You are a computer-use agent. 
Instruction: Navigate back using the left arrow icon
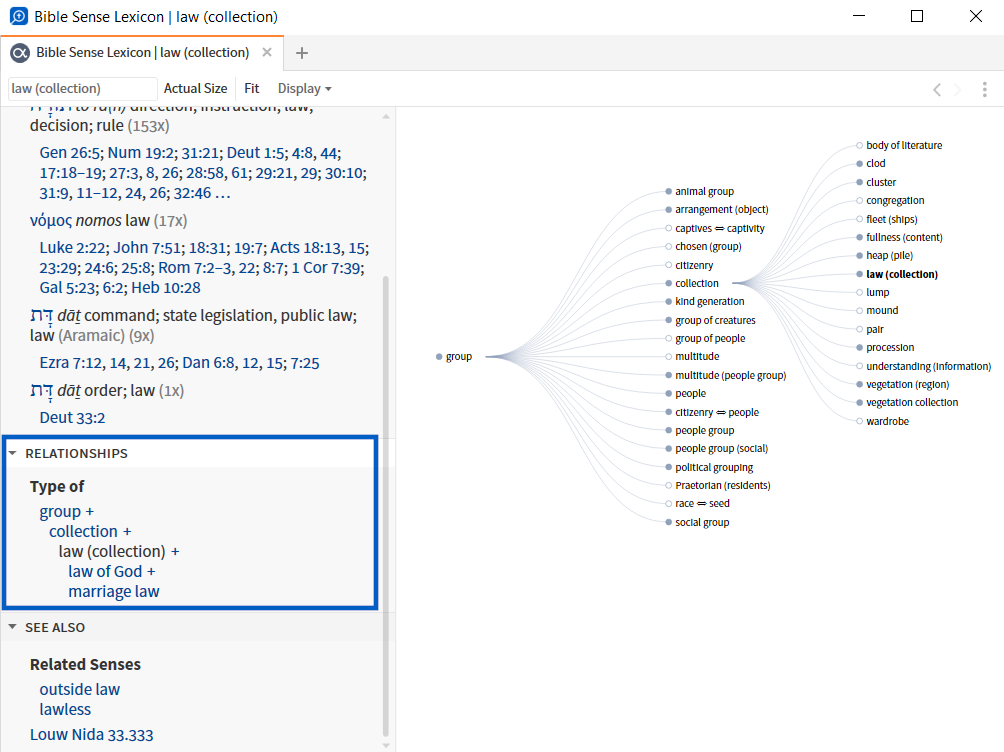(x=936, y=88)
